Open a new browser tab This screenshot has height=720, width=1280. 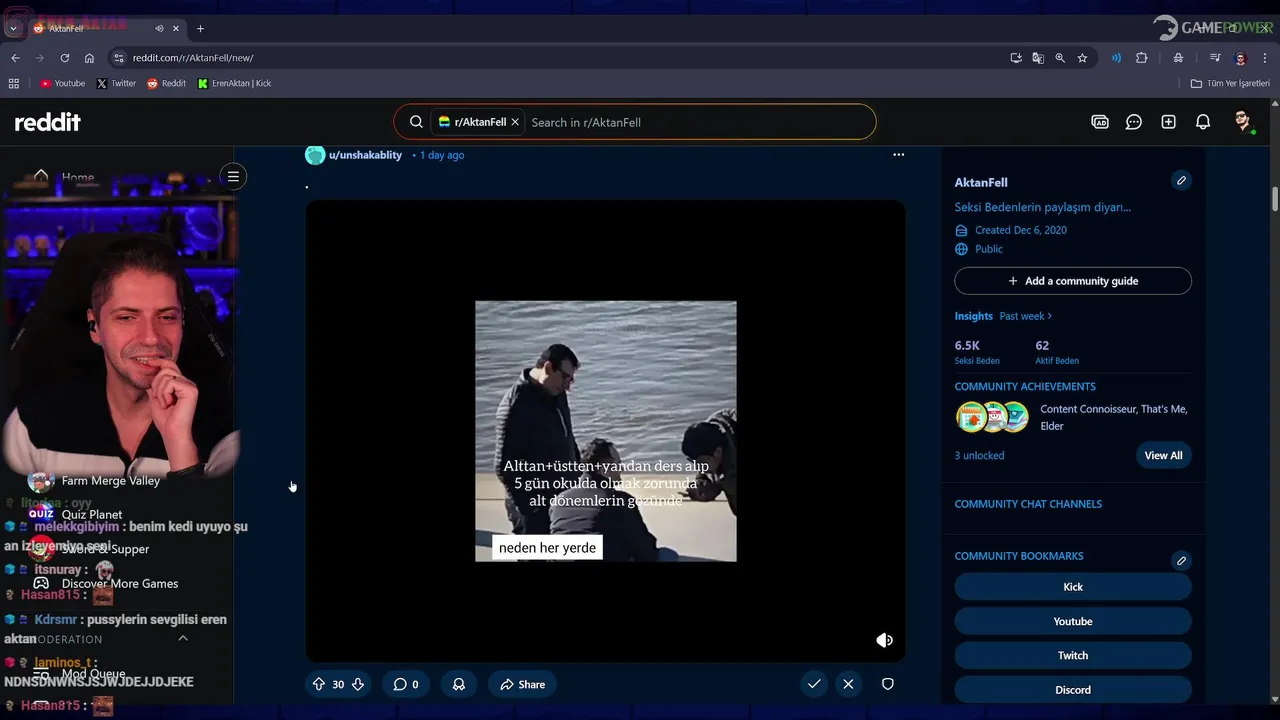(x=200, y=28)
